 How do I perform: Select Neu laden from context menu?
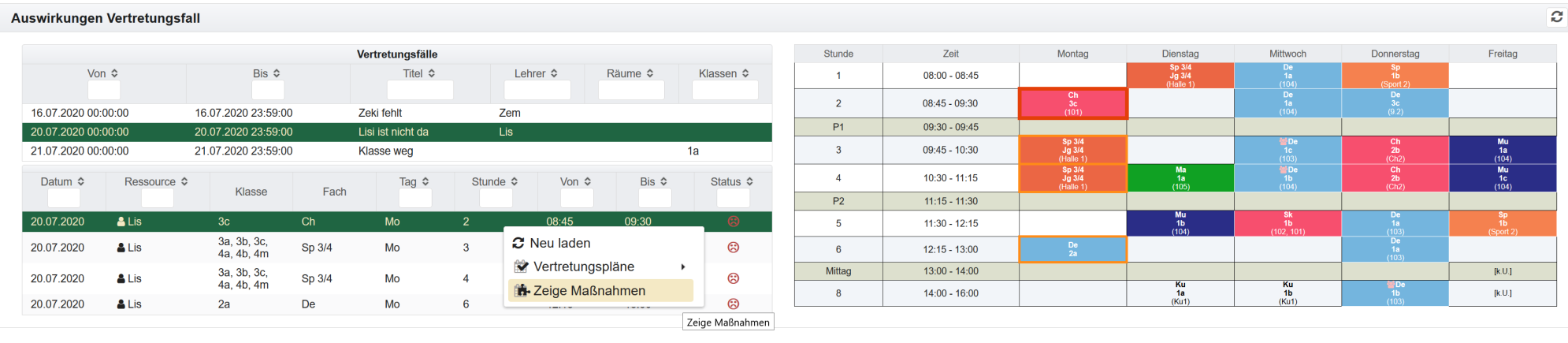(559, 243)
